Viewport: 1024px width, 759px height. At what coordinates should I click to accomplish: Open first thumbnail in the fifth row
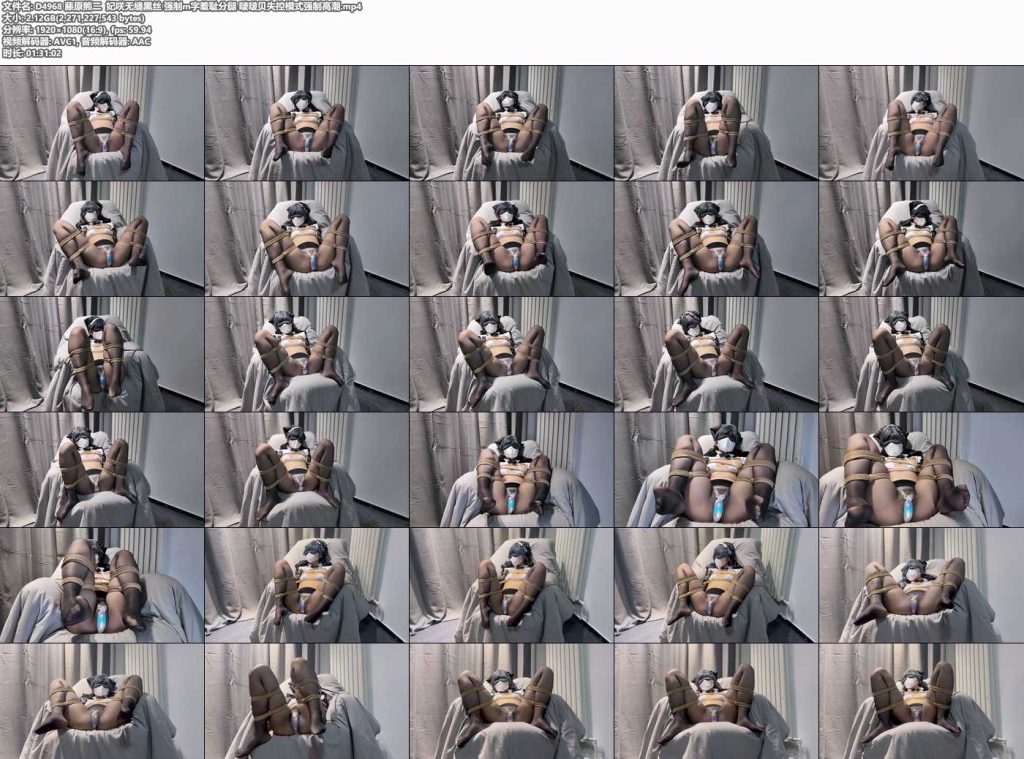tap(102, 585)
